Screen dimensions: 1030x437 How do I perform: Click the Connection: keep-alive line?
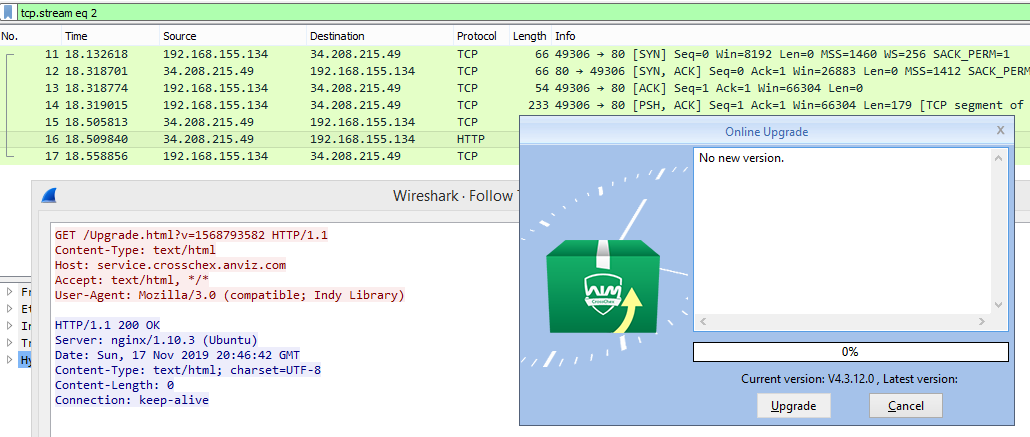click(131, 400)
